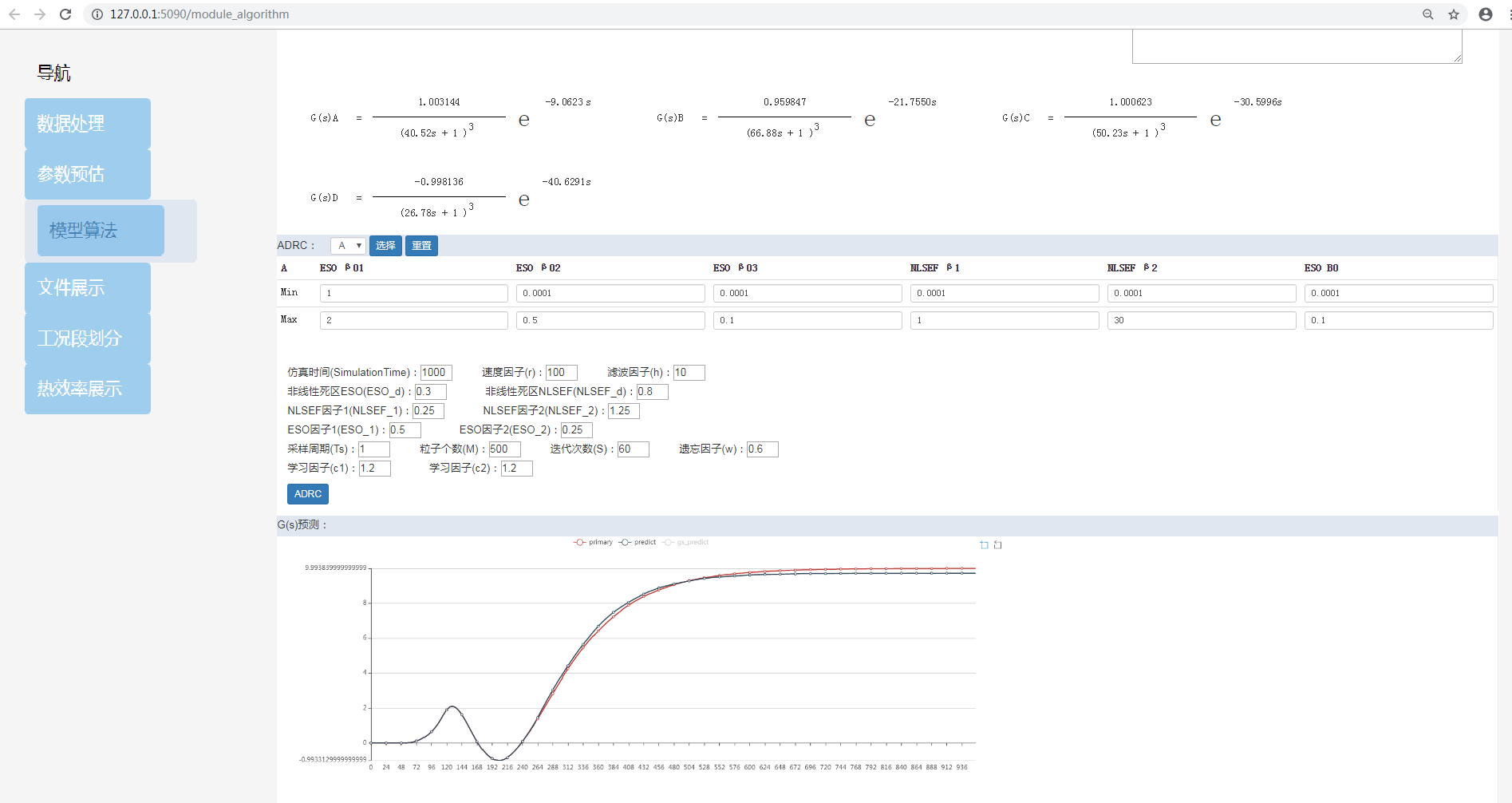Toggle gs_predict series in chart legend
The image size is (1512, 803).
click(685, 542)
